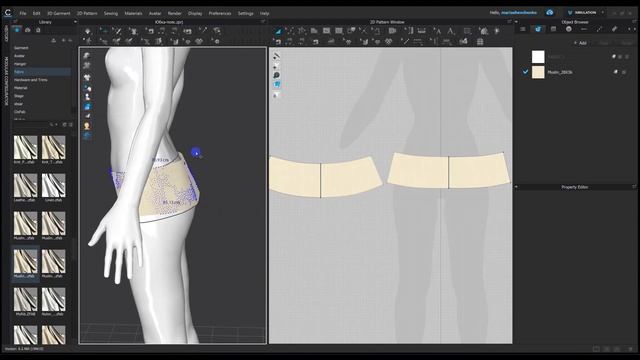Screen dimensions: 640x360
Task: Open the Avatar menu
Action: 155,13
